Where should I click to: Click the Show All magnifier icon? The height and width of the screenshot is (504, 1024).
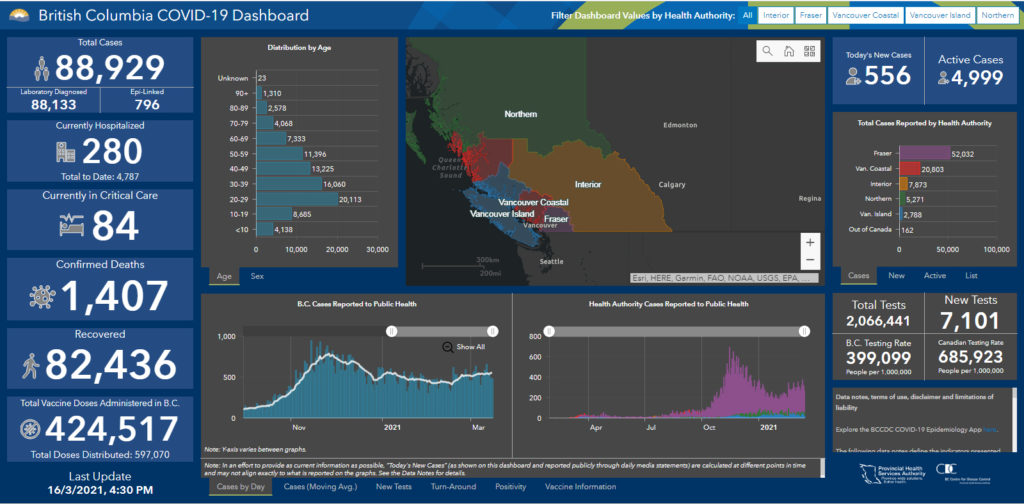(449, 347)
